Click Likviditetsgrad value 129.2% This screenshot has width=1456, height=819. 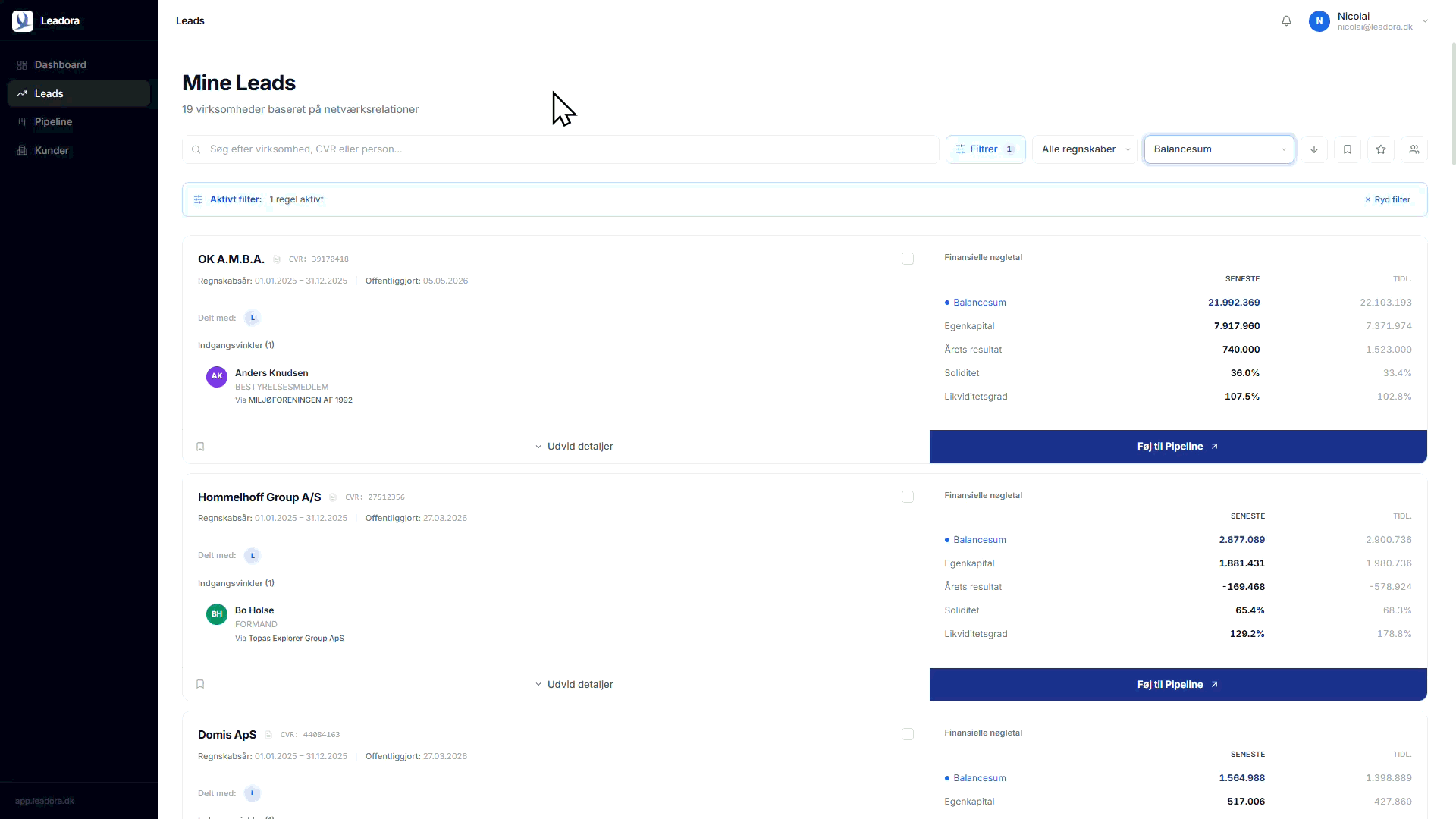pyautogui.click(x=1247, y=634)
